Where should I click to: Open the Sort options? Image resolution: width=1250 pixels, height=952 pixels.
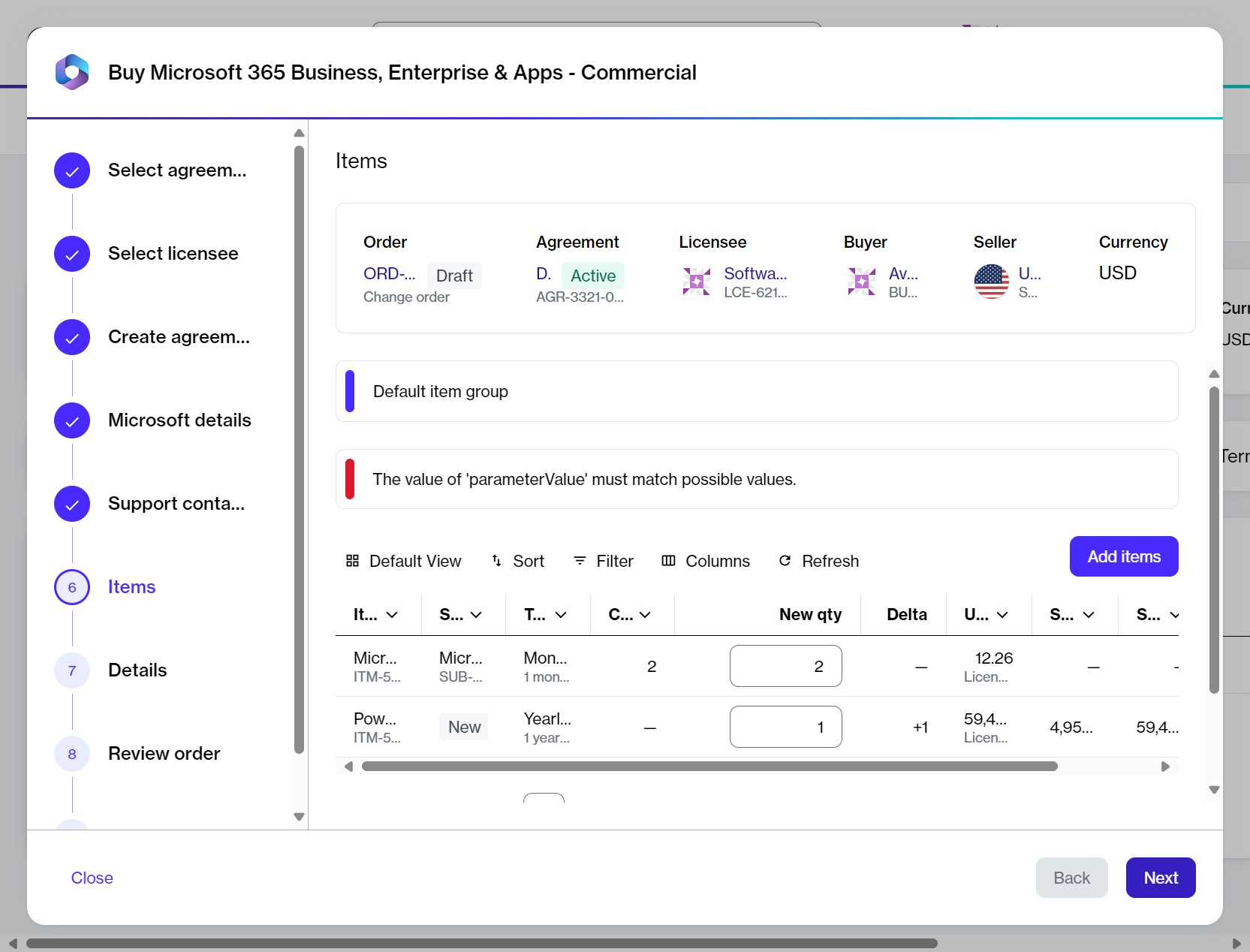[x=517, y=561]
